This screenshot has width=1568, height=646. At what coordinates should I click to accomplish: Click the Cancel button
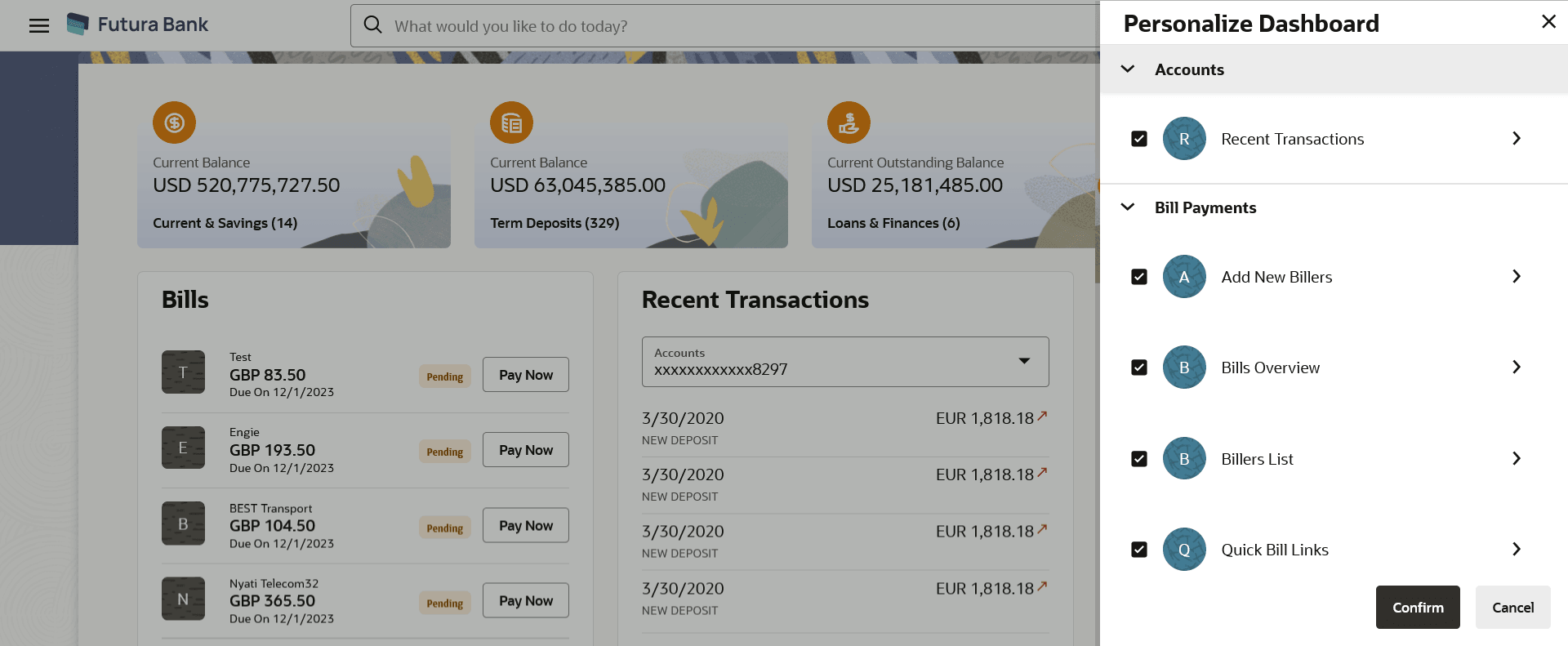[x=1512, y=608]
